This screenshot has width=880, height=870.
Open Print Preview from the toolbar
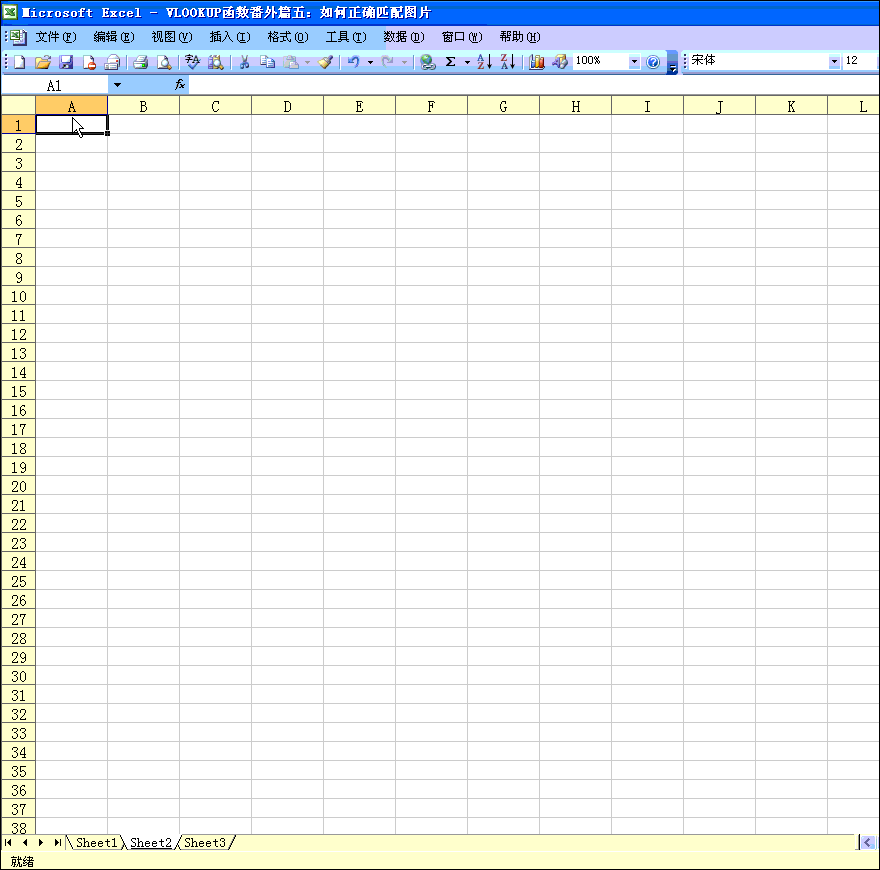click(164, 62)
